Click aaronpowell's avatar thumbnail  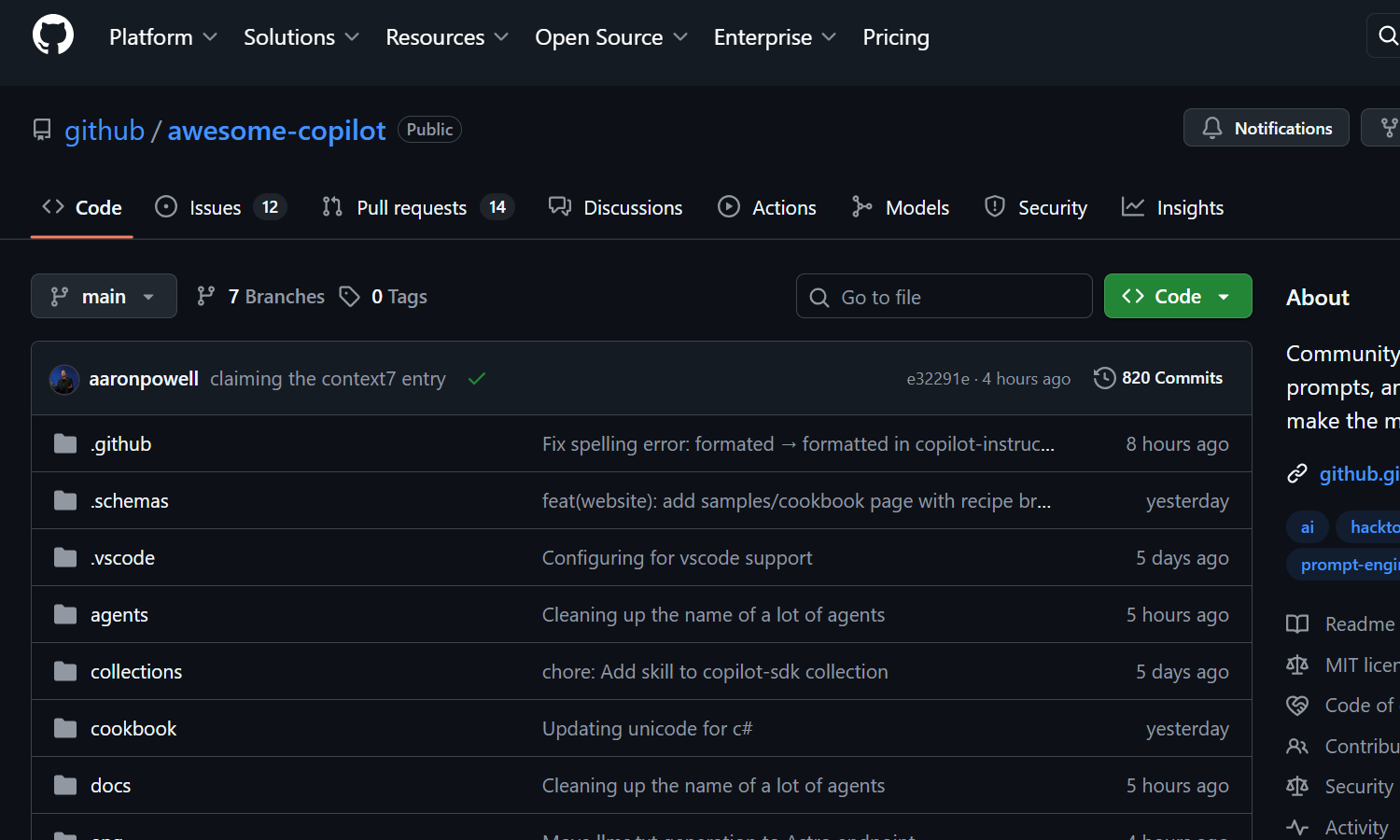click(x=64, y=379)
